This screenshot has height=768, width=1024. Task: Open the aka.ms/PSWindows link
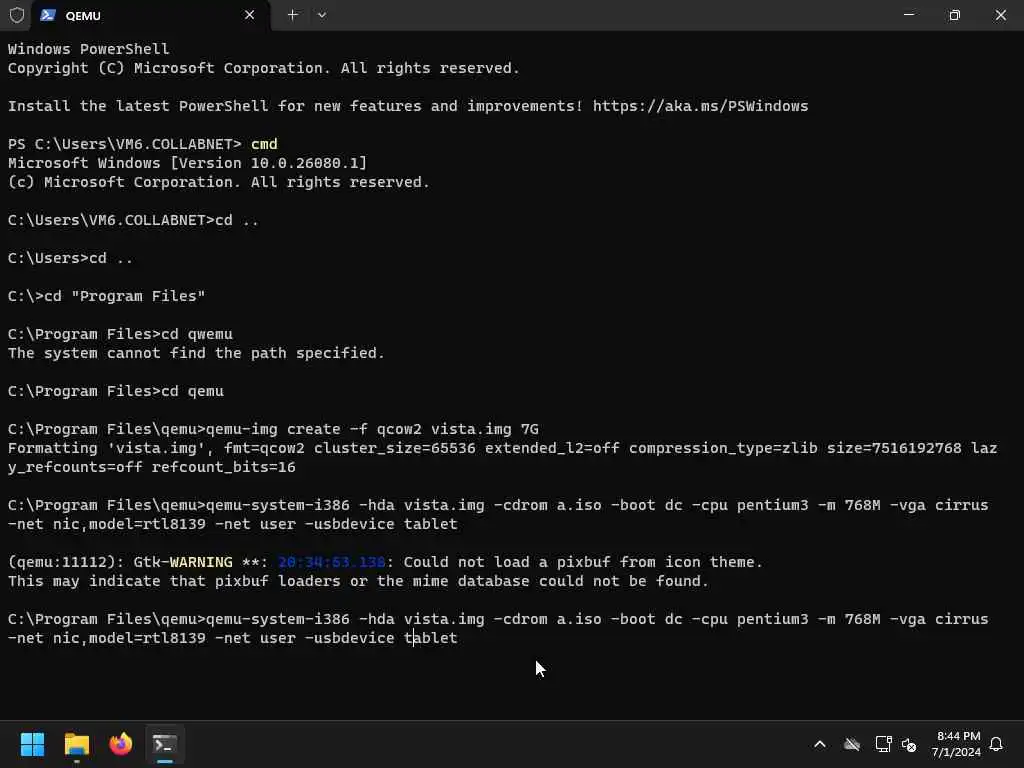coord(700,106)
